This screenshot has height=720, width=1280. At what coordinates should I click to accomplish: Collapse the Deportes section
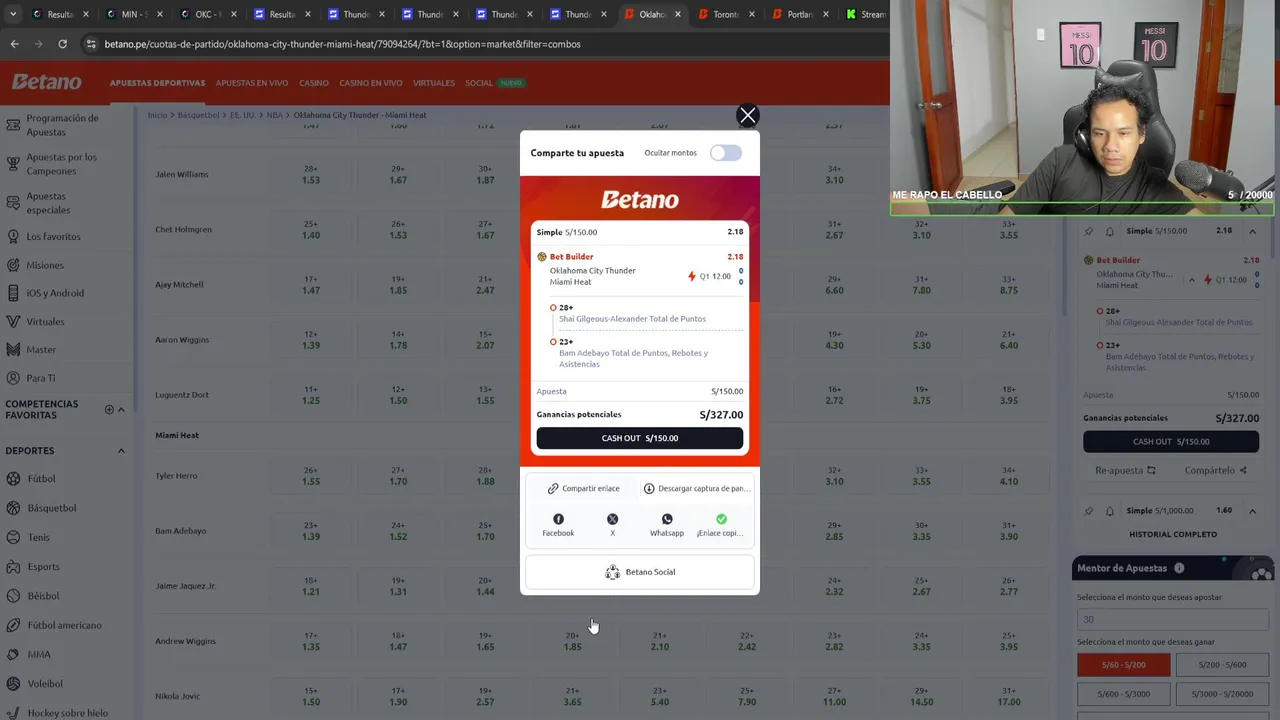[x=121, y=451]
